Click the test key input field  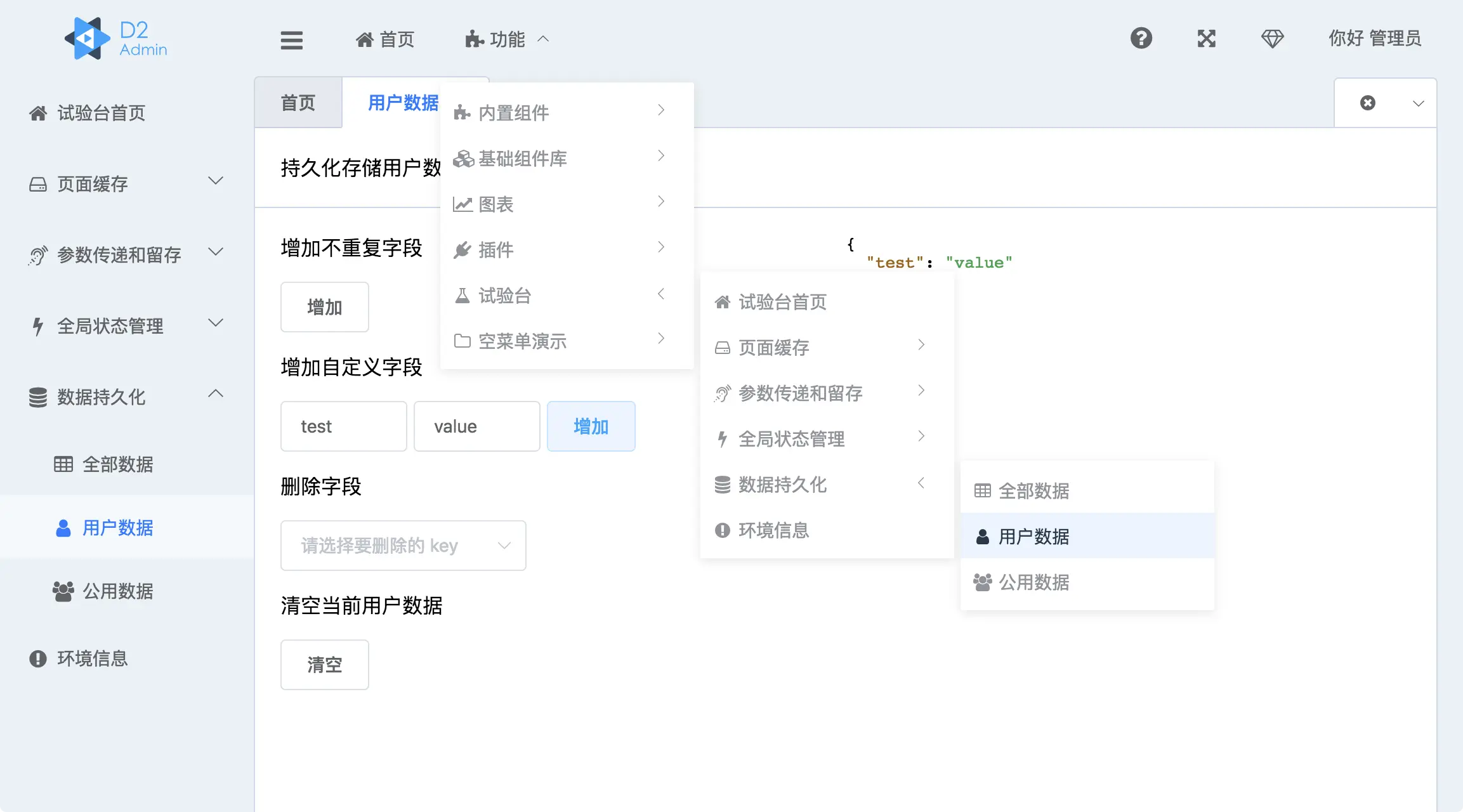343,426
